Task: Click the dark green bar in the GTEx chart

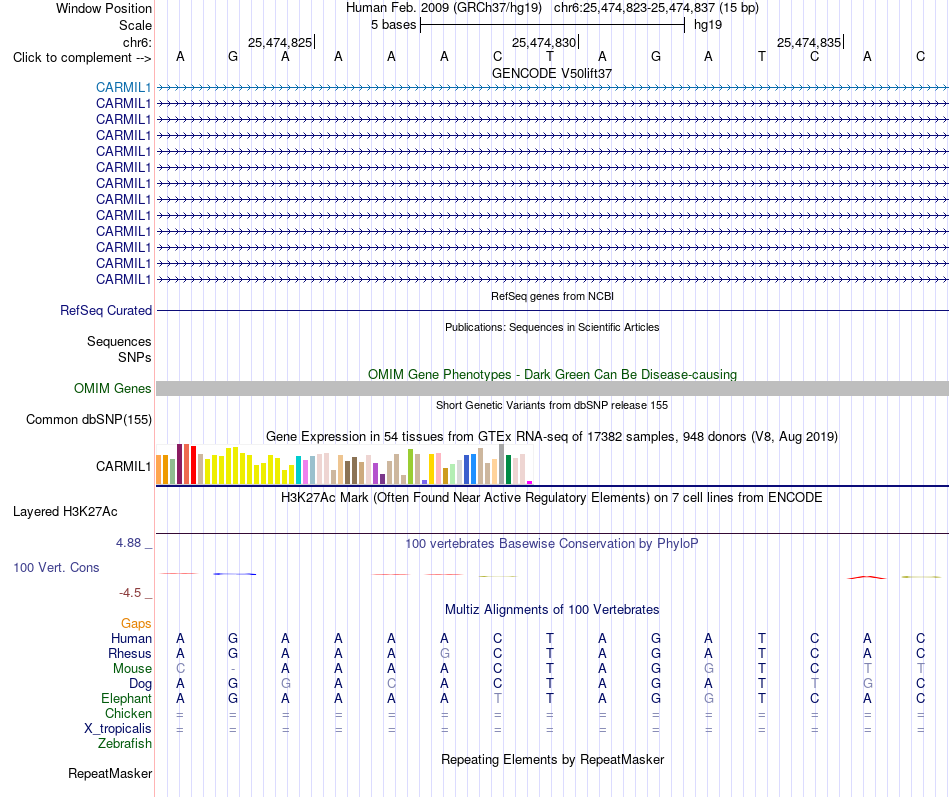Action: coord(508,469)
